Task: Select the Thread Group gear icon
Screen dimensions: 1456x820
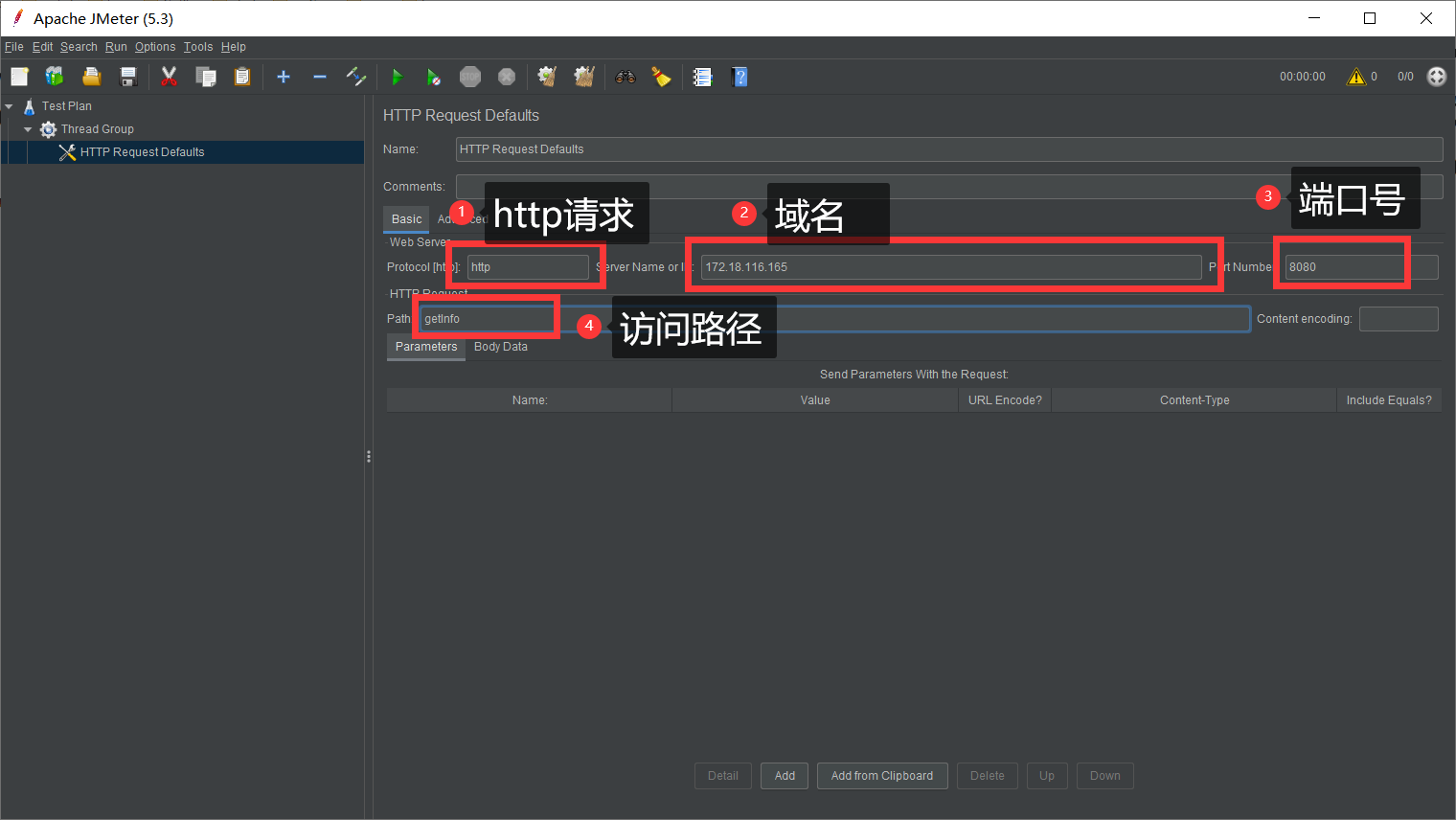Action: 49,129
